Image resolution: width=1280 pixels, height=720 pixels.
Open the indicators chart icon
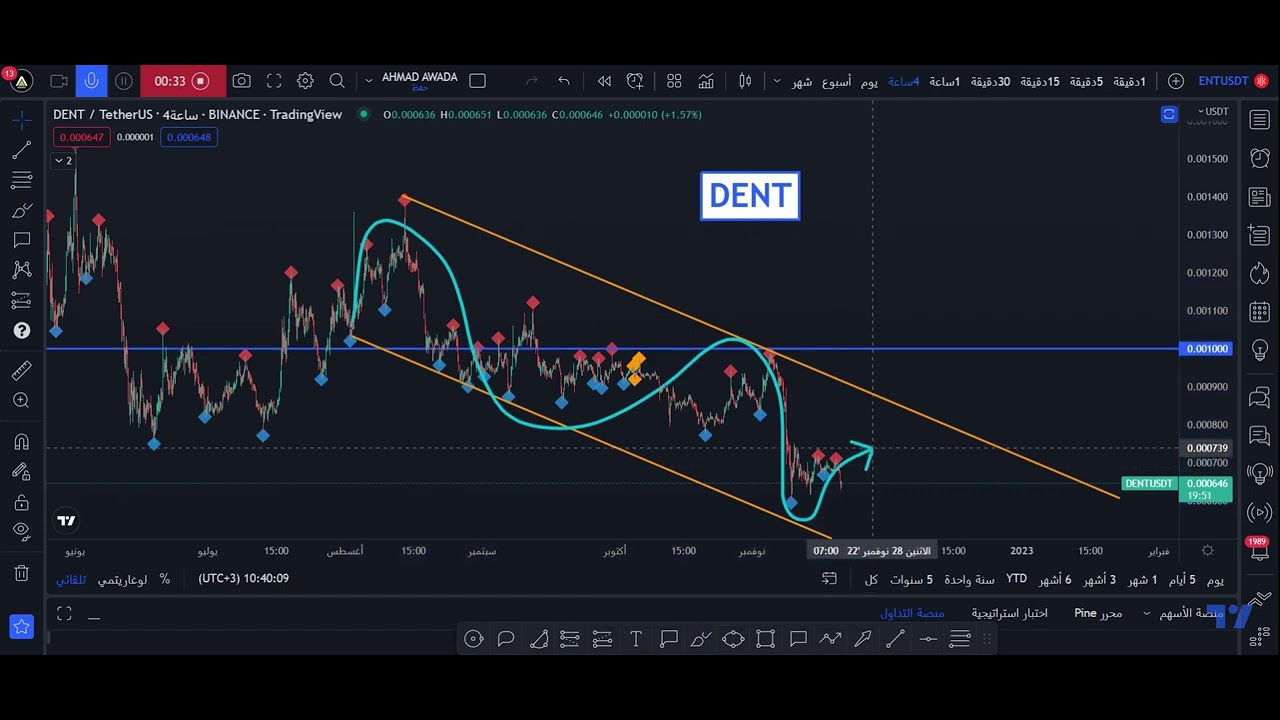click(x=706, y=81)
